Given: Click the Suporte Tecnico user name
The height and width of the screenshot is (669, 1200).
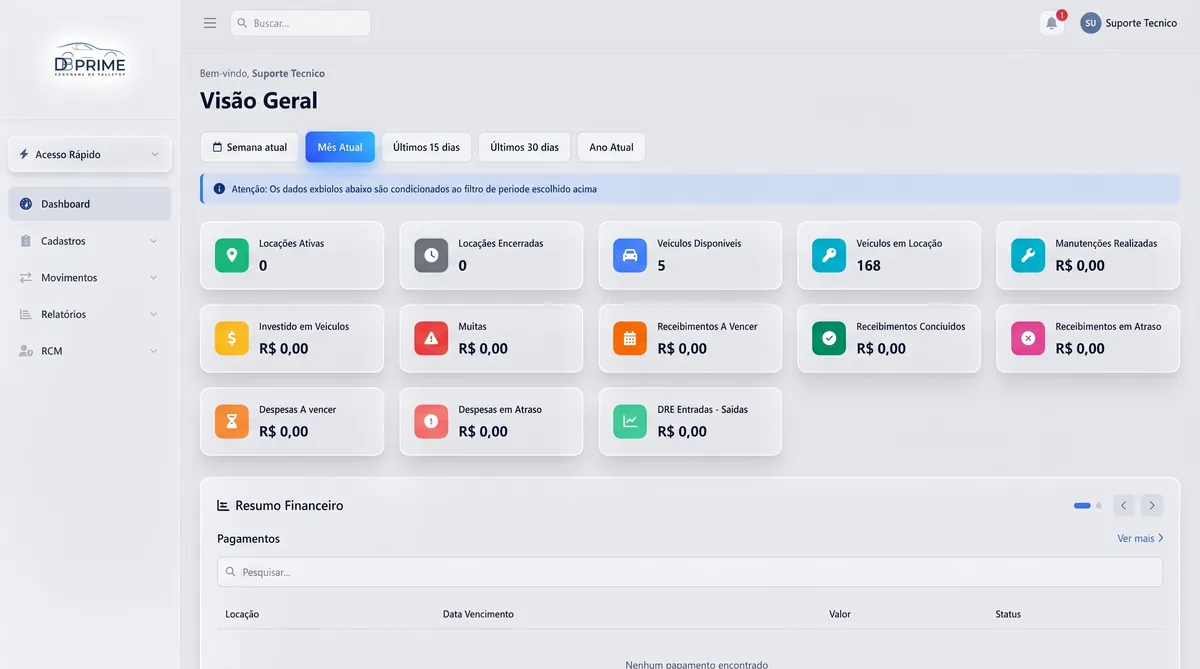Looking at the screenshot, I should pos(1141,23).
